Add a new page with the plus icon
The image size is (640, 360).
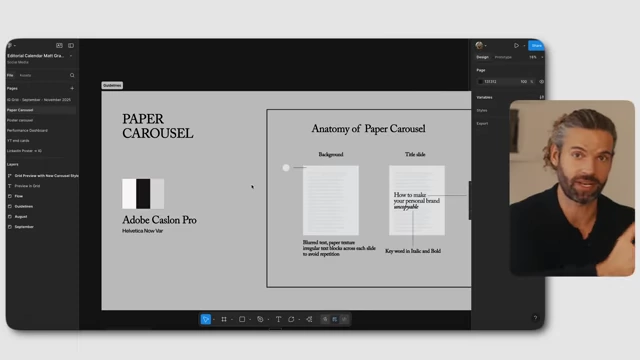[x=72, y=88]
